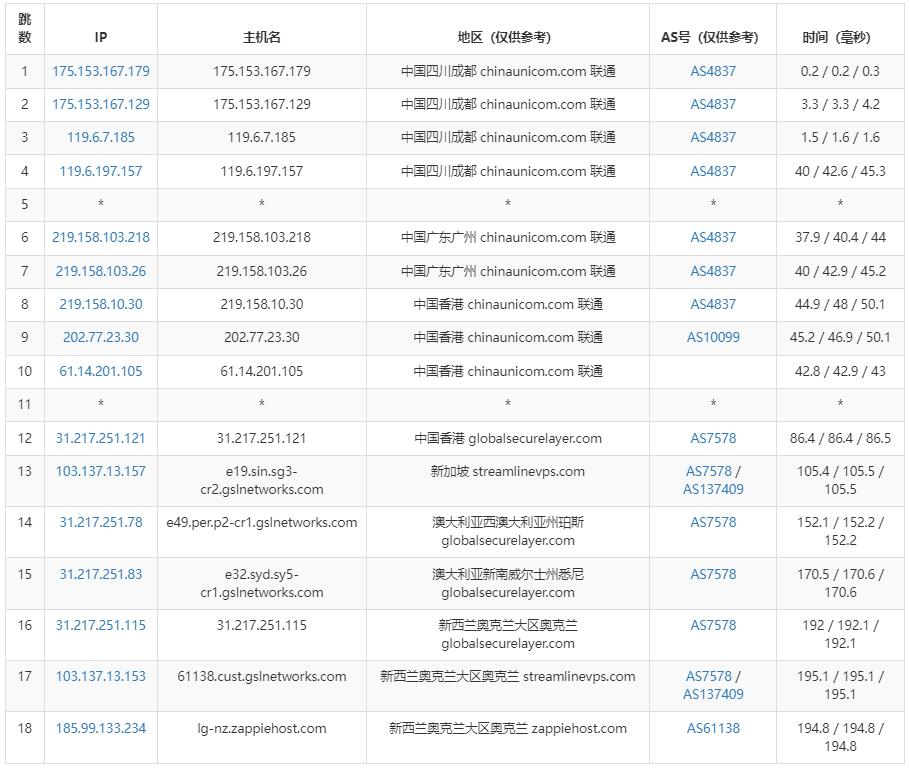This screenshot has width=909, height=768.
Task: Select hostname e19.sin.sg3-cr2.gslnetworks.com
Action: coord(261,480)
